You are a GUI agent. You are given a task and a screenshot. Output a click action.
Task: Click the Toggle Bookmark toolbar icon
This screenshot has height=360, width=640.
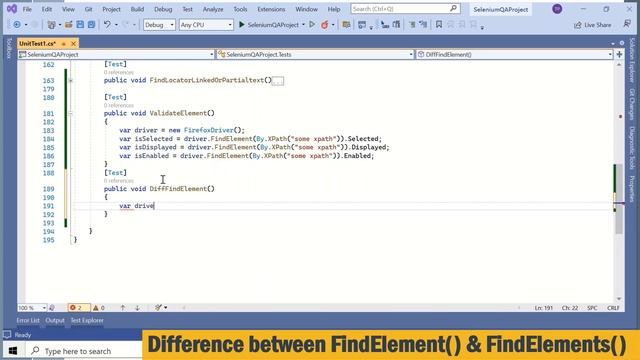439,25
